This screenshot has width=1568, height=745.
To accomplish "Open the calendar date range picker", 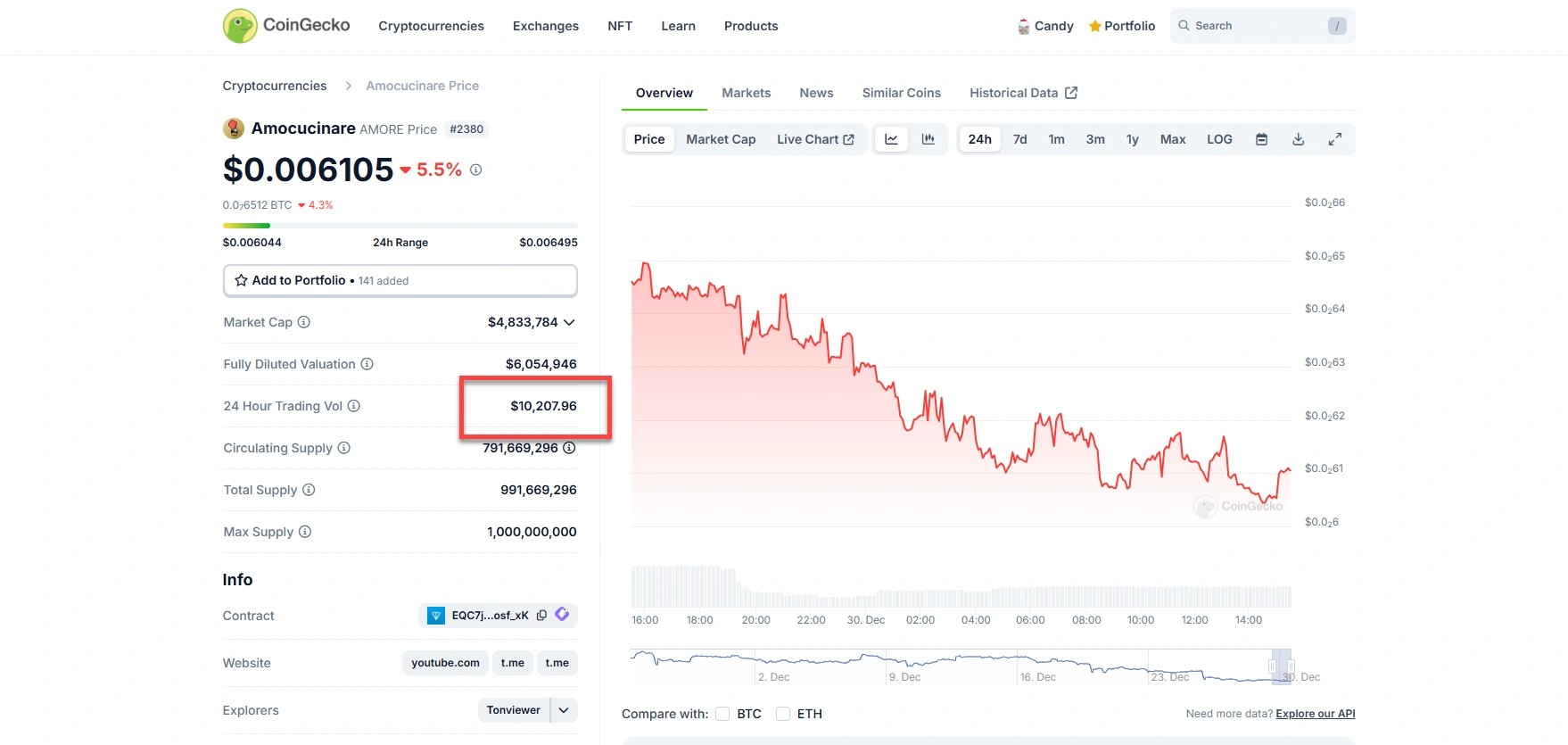I will pyautogui.click(x=1261, y=139).
